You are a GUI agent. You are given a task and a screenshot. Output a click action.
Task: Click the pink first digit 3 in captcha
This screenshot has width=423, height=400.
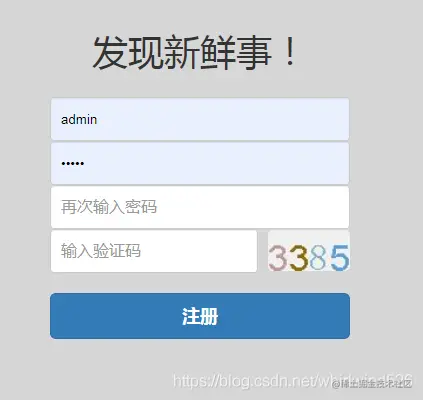click(x=277, y=258)
